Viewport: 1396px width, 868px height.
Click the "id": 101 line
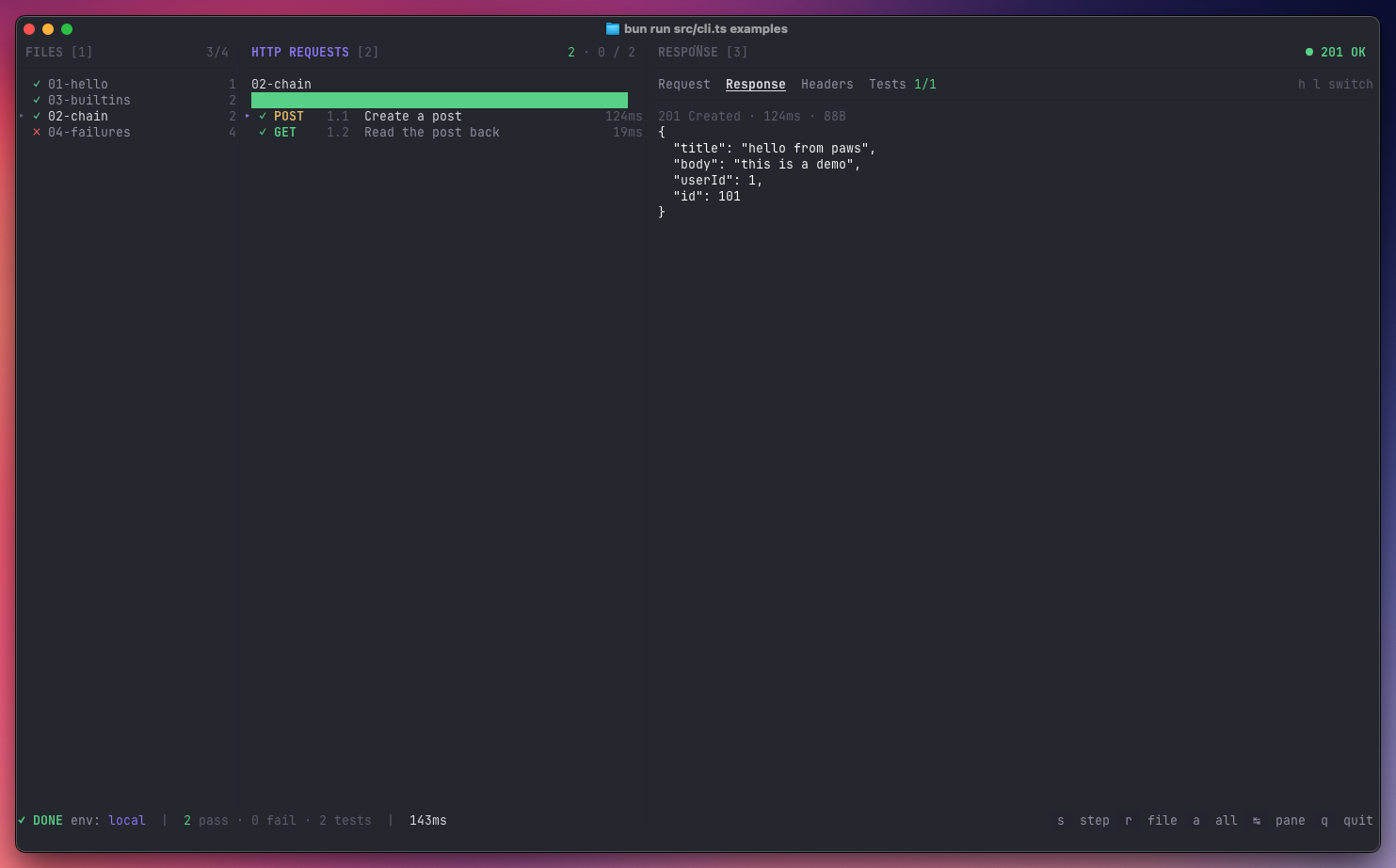coord(707,197)
